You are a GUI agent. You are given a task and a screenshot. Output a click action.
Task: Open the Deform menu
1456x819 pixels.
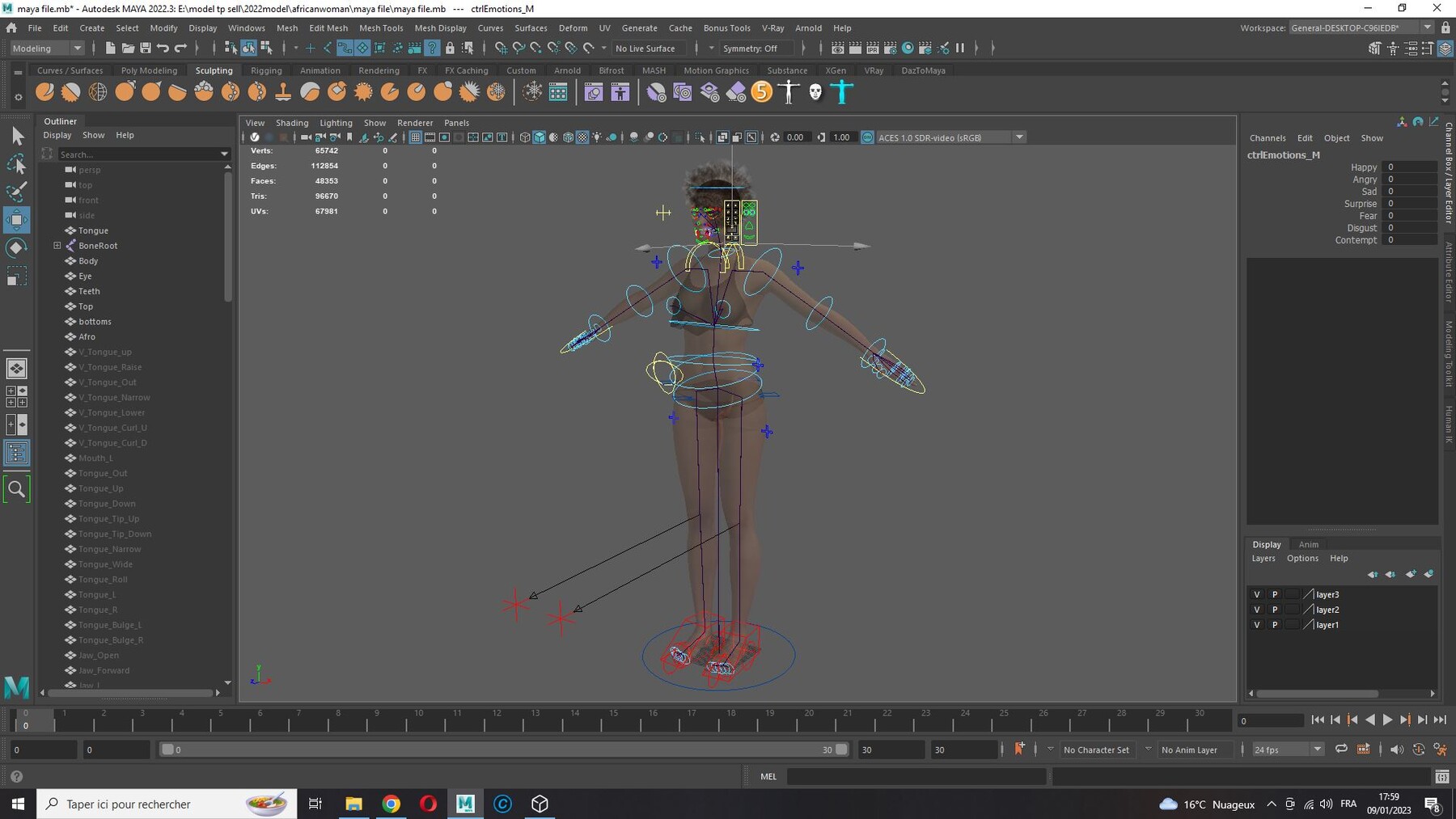573,27
